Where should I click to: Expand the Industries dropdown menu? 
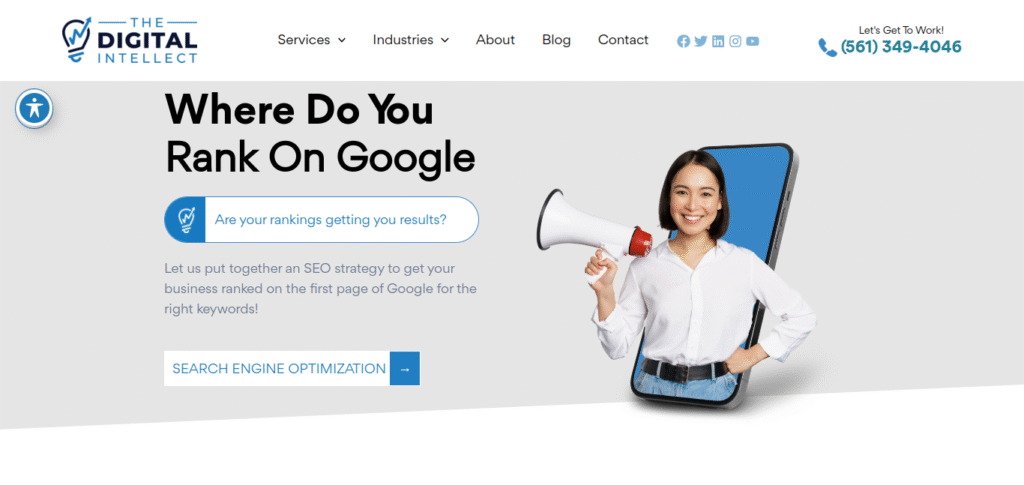tap(411, 40)
